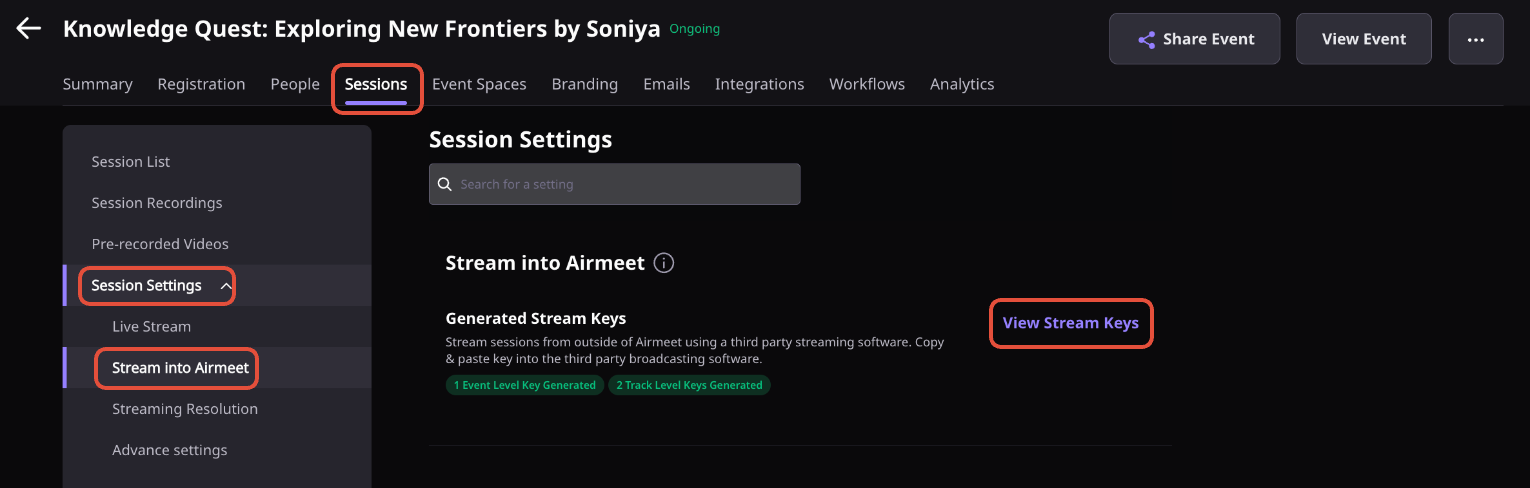Click the info icon beside Stream into Airmeet
The height and width of the screenshot is (488, 1530).
click(x=664, y=263)
